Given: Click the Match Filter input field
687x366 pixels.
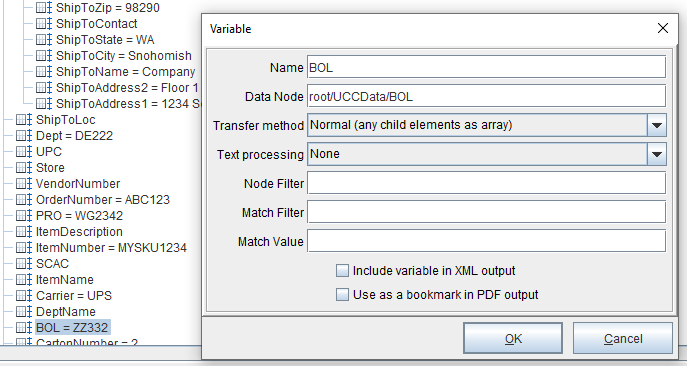Looking at the screenshot, I should coord(486,212).
